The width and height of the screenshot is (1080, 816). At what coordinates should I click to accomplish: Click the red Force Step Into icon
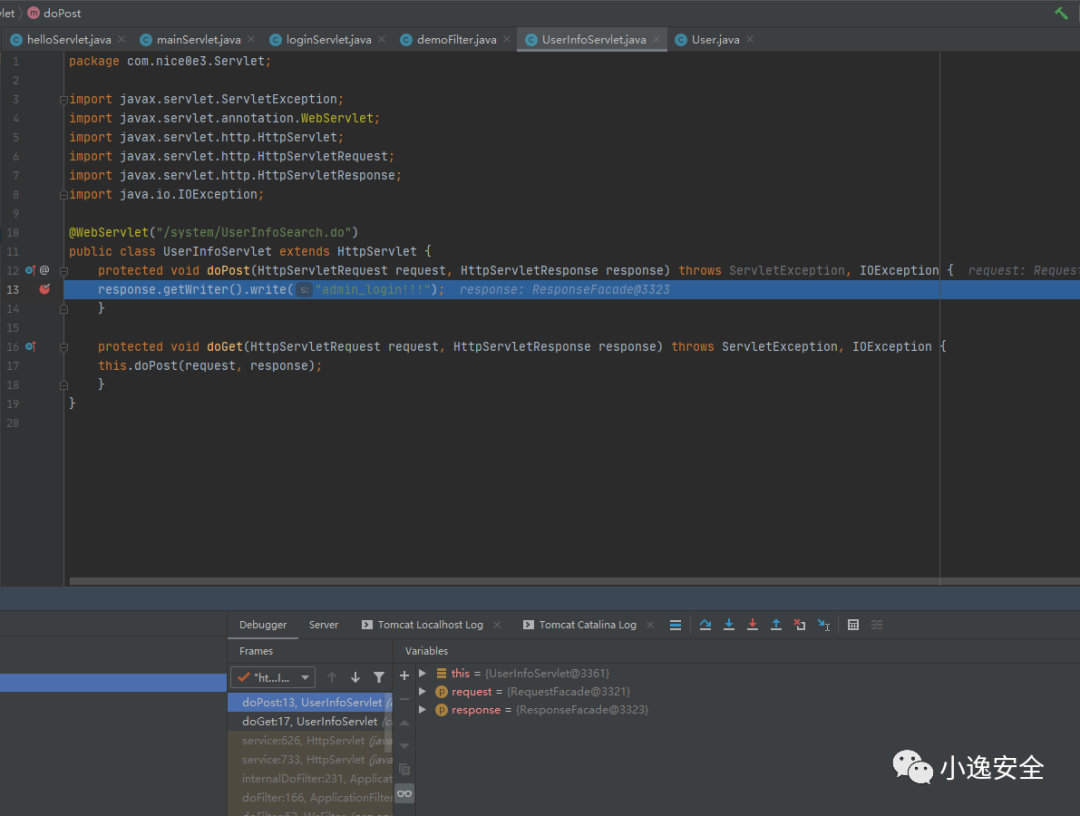[752, 625]
